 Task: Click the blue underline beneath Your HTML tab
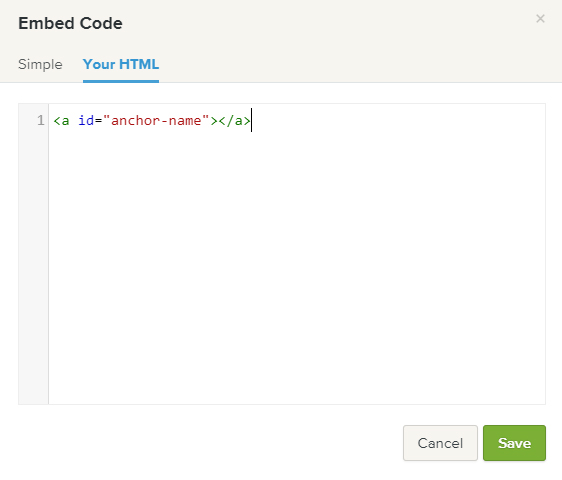pos(121,81)
